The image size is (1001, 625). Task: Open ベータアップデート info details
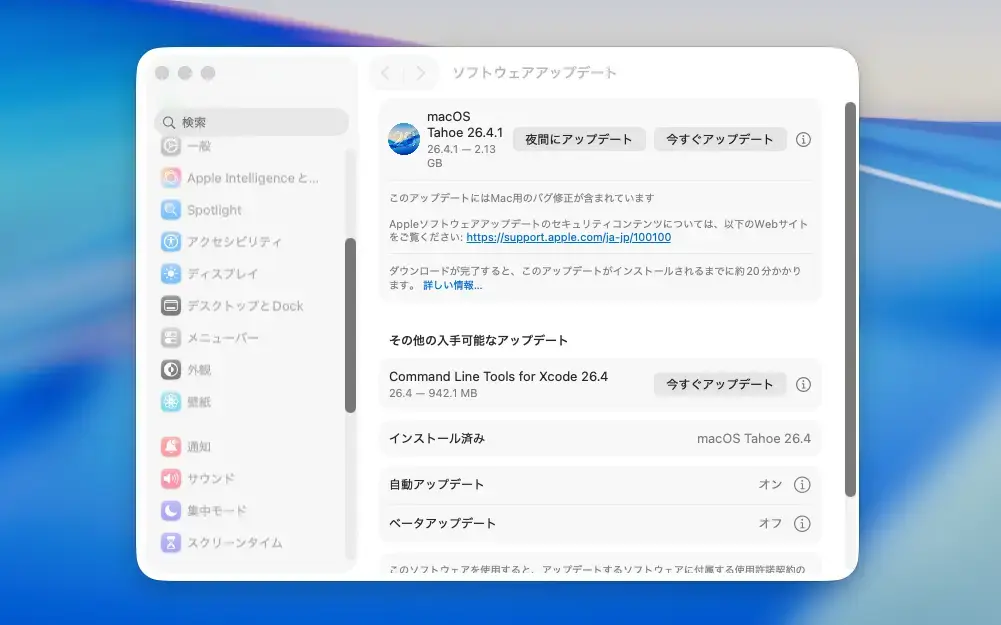(x=802, y=523)
